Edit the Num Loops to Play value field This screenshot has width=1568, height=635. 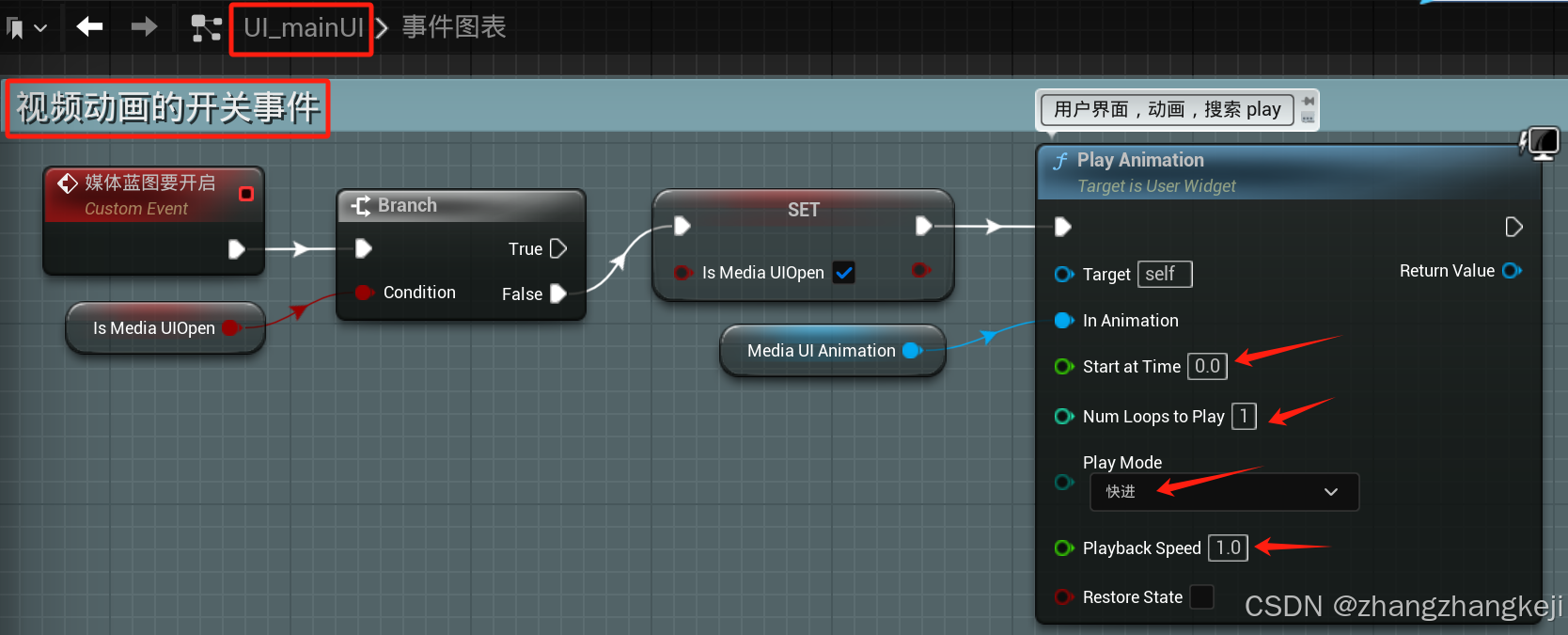tap(1244, 416)
